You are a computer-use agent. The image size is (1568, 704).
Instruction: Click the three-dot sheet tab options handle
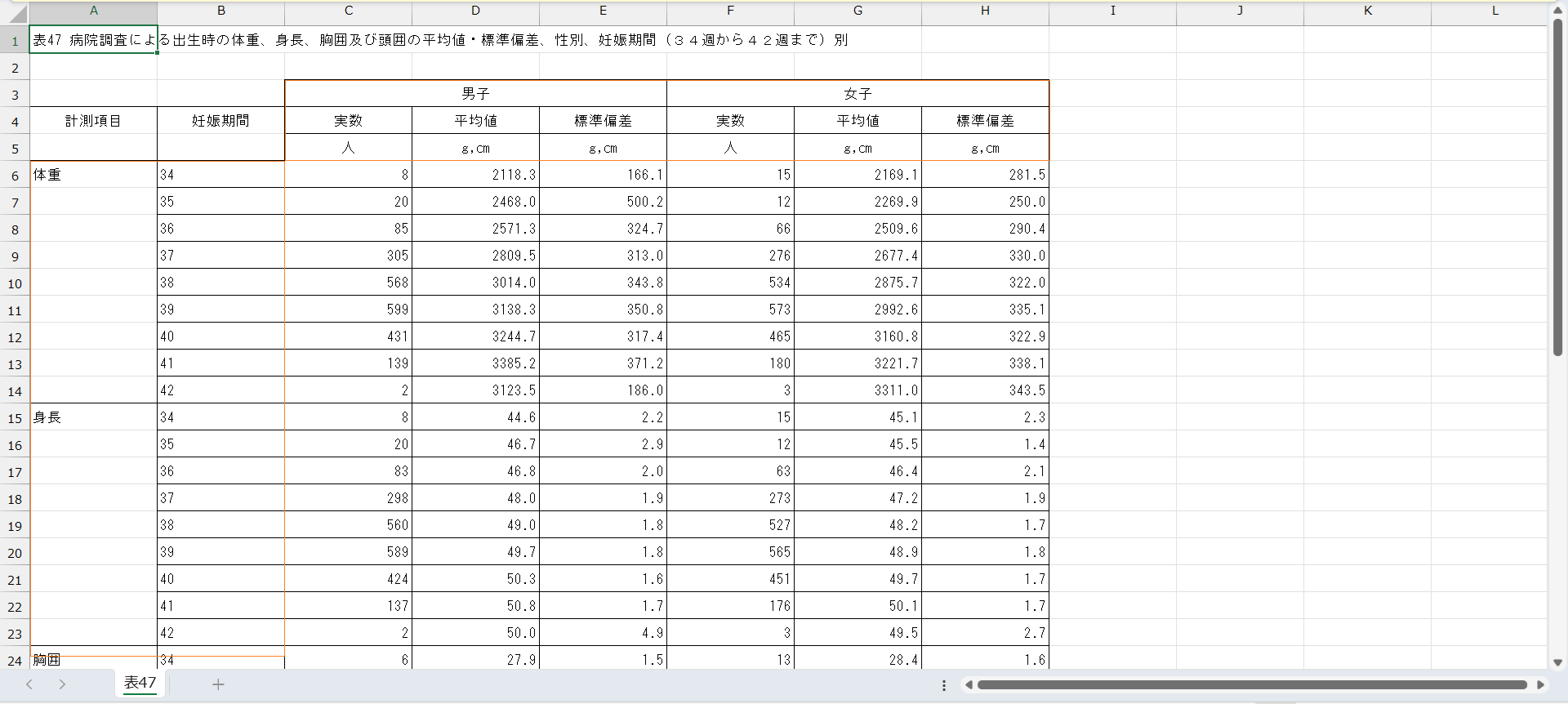944,685
